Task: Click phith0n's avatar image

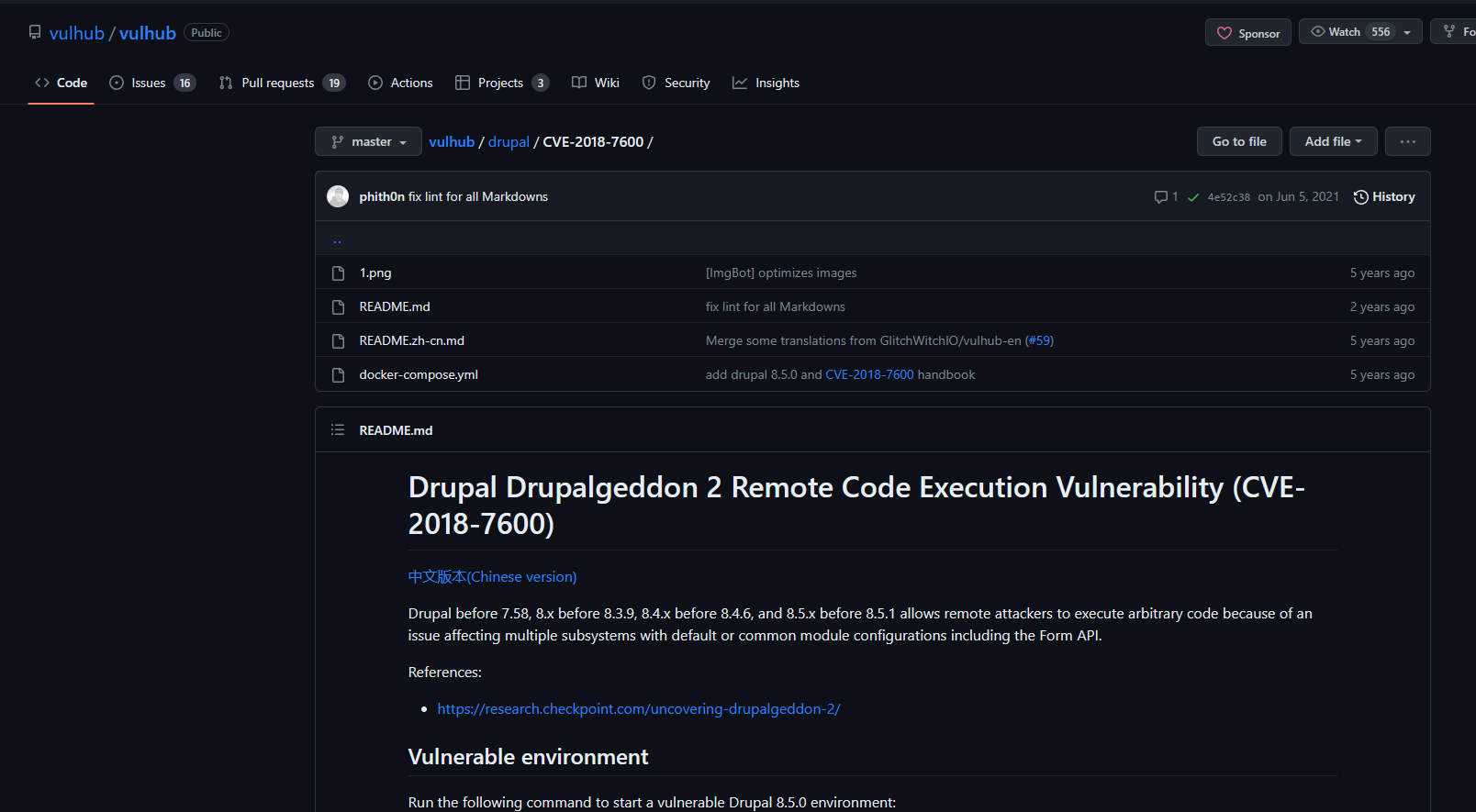Action: (x=338, y=196)
